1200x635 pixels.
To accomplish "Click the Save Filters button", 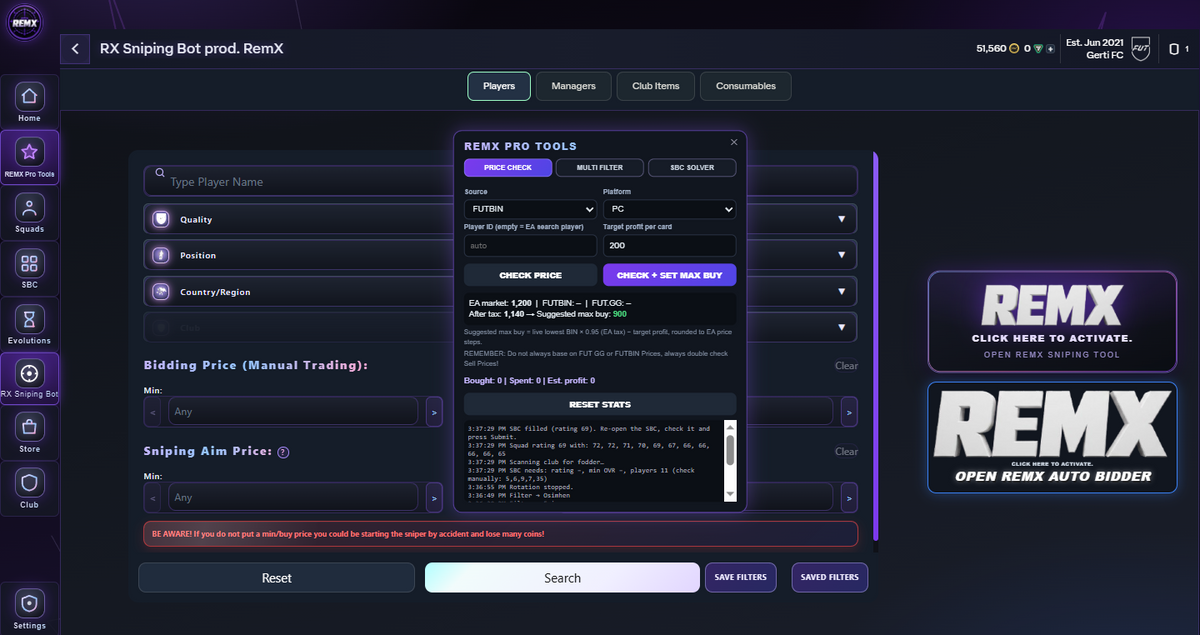I will click(741, 577).
